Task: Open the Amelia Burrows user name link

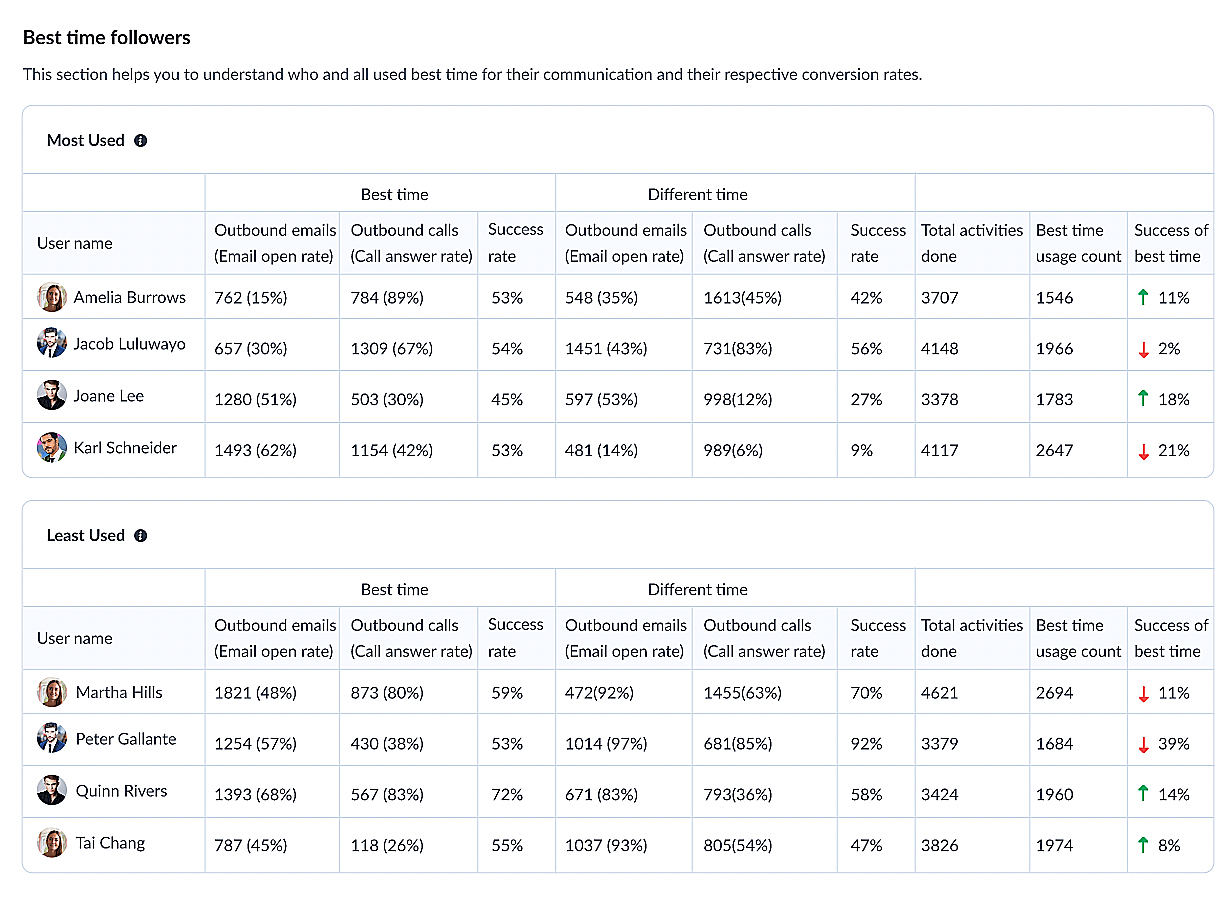Action: [x=130, y=297]
